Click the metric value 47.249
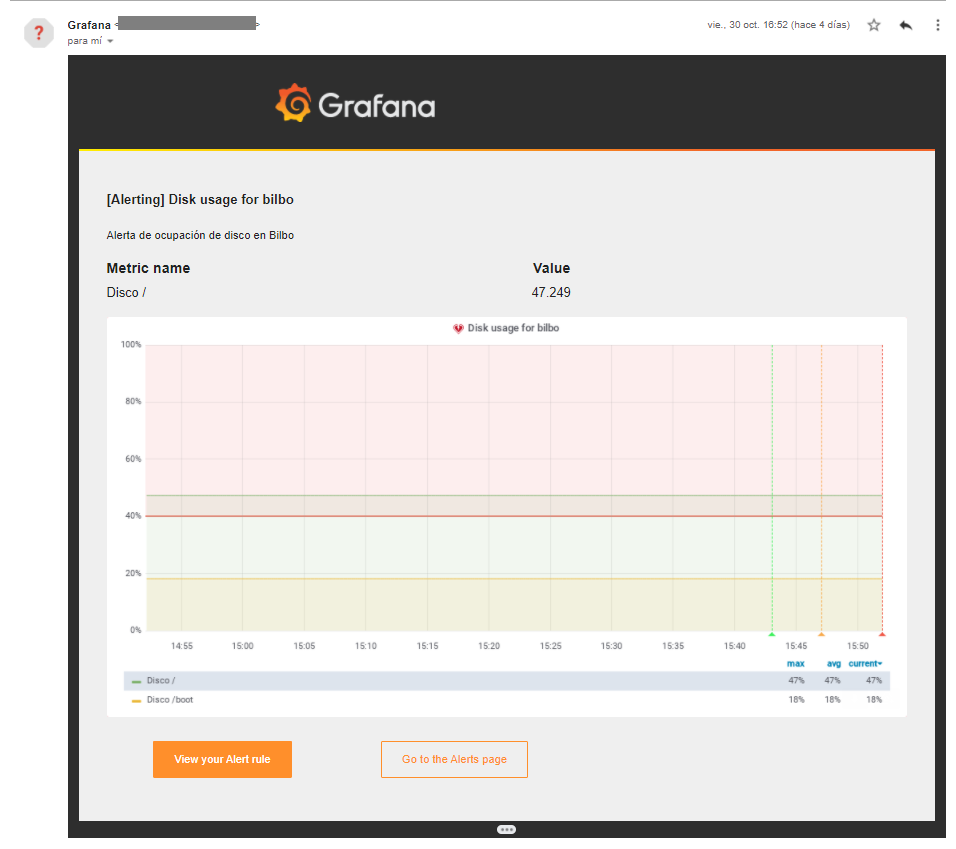 [551, 293]
